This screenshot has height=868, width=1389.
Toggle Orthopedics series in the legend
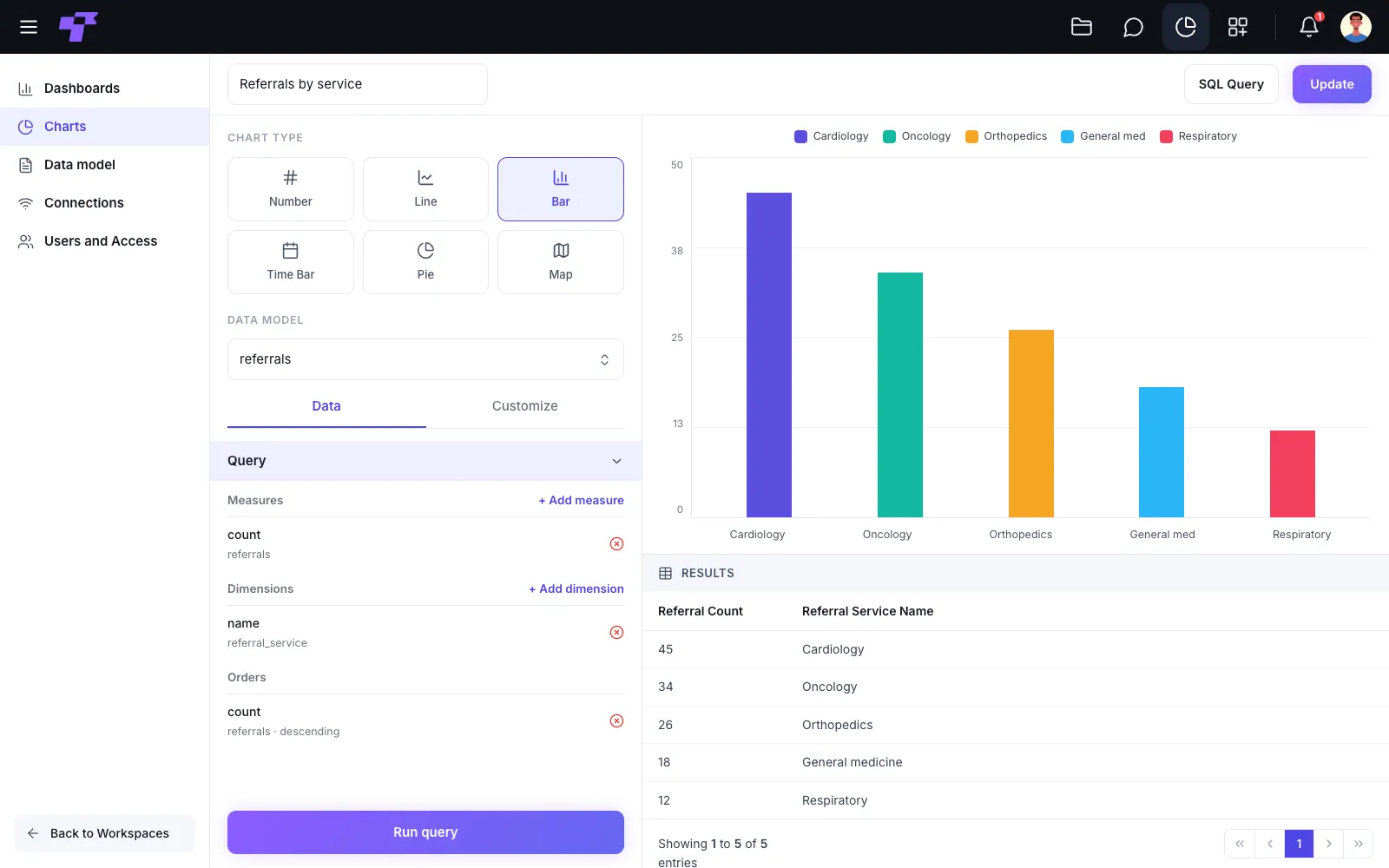pos(1006,136)
